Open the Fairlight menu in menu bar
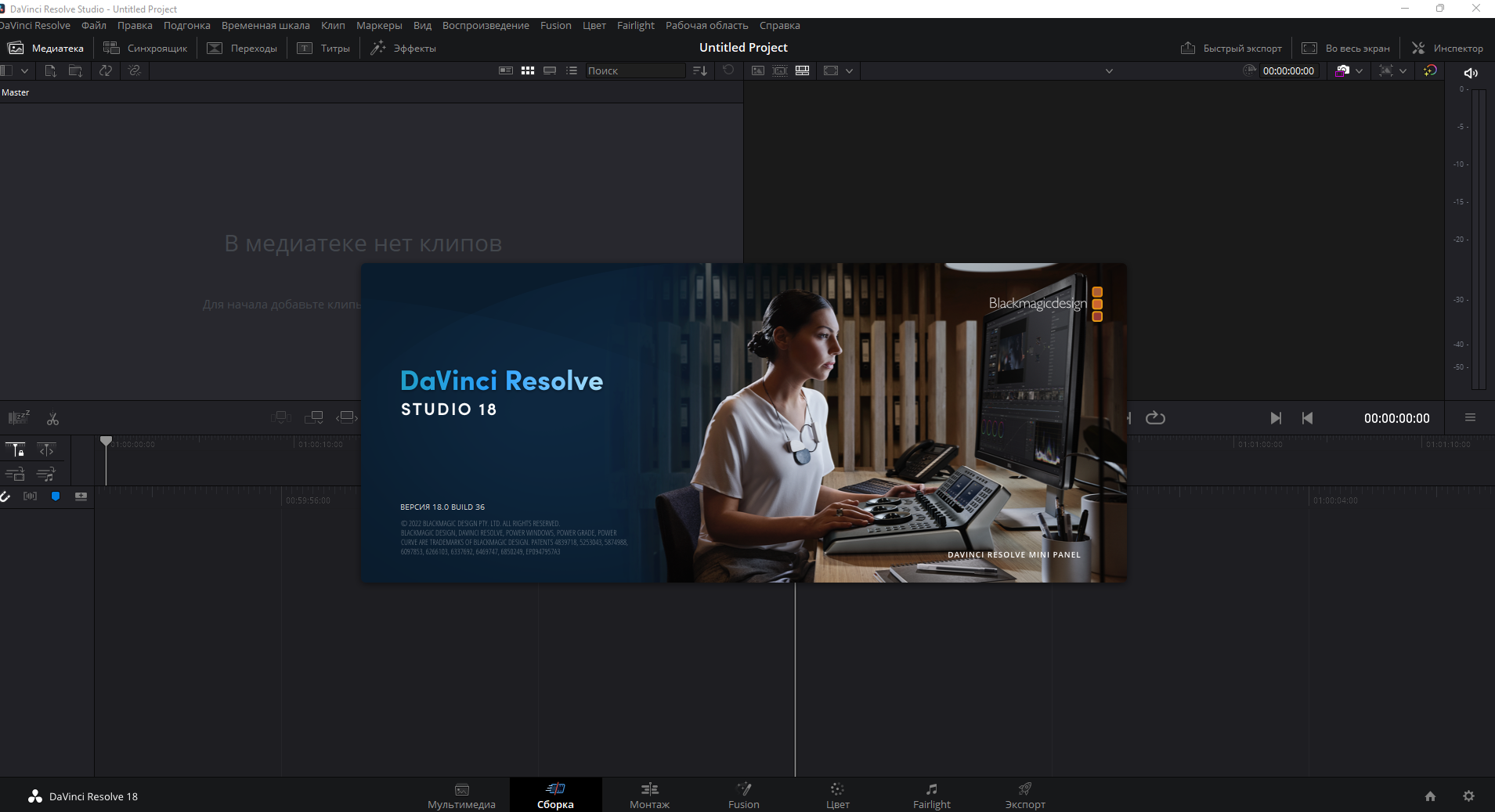 635,26
